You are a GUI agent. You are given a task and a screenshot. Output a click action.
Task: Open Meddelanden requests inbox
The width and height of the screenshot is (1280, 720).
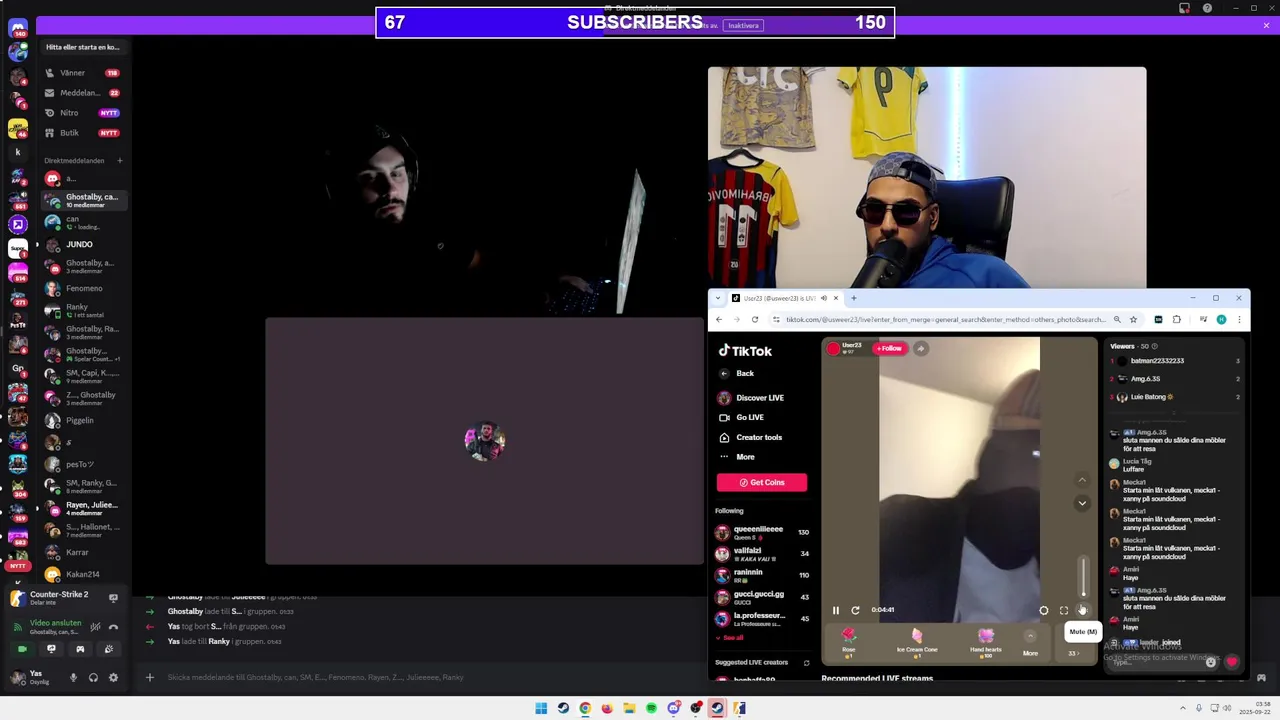[82, 93]
